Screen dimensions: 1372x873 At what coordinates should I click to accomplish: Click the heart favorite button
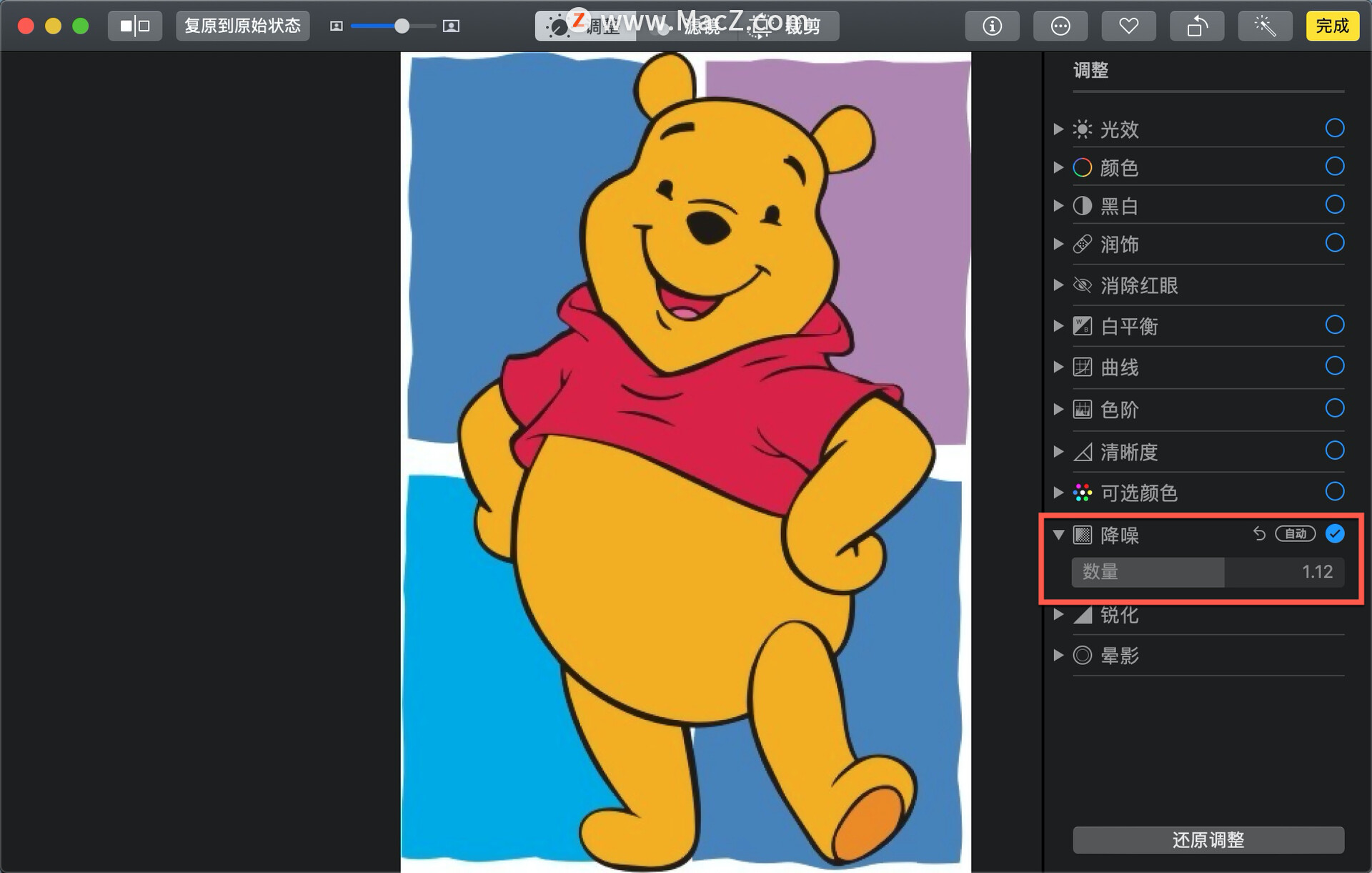click(1128, 26)
